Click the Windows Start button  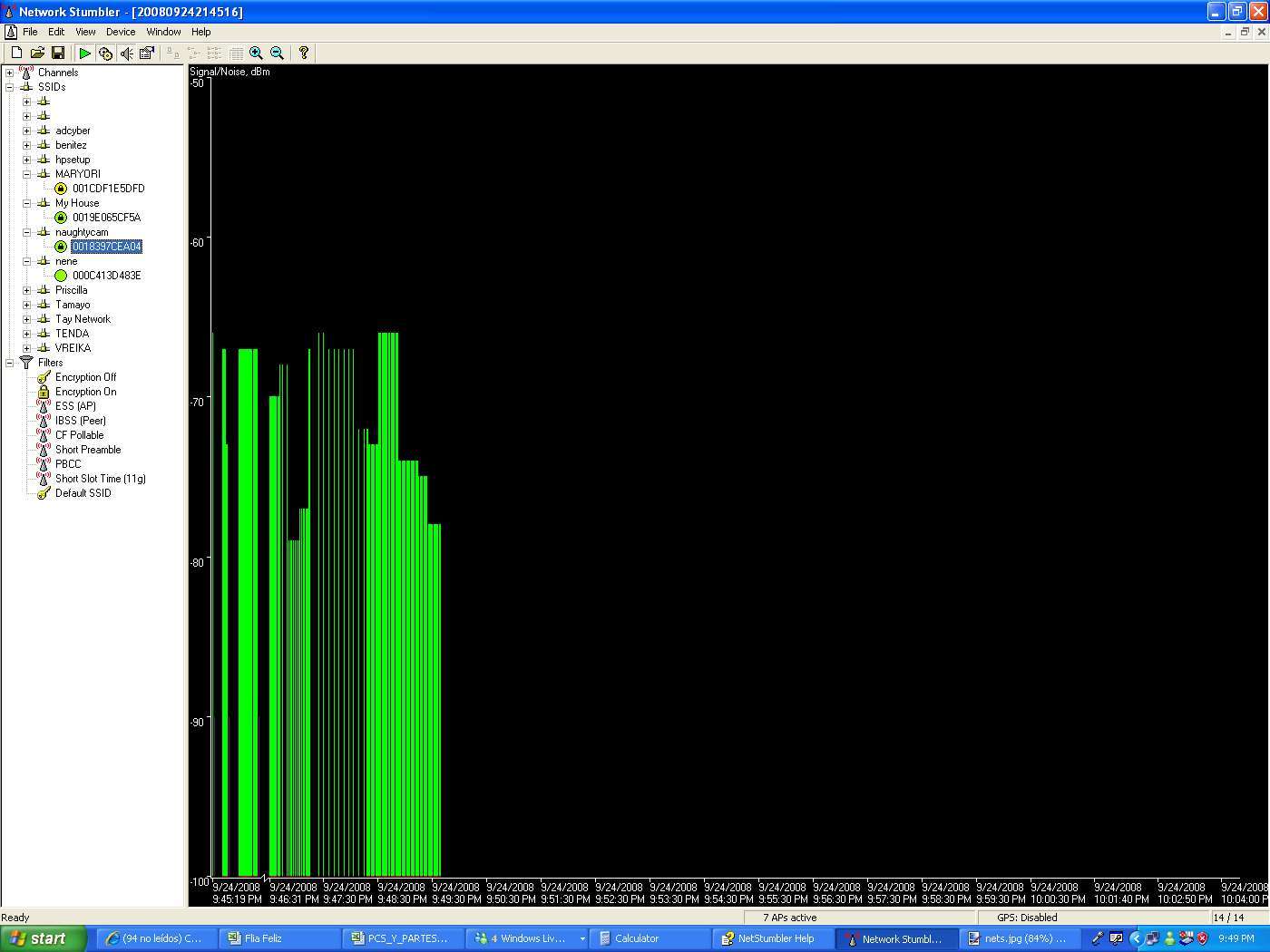coord(44,938)
